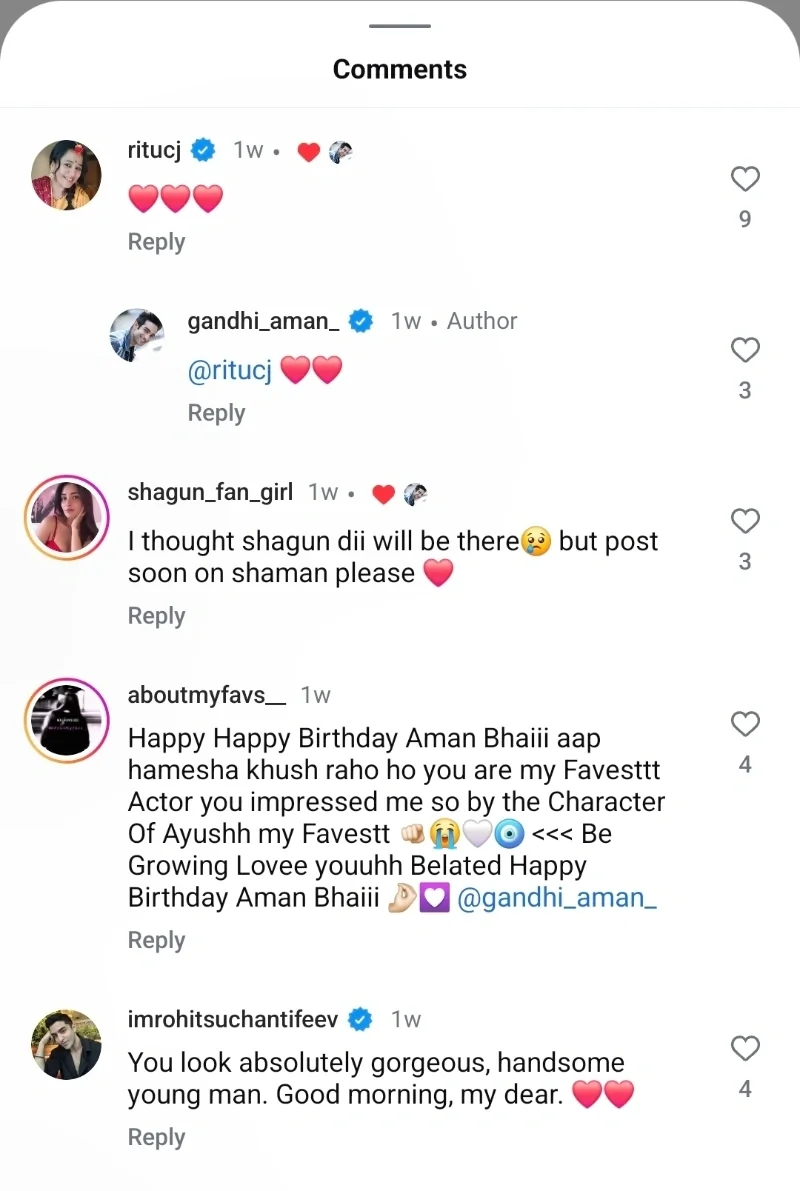
Task: Open ritucj's profile picture
Action: (67, 175)
